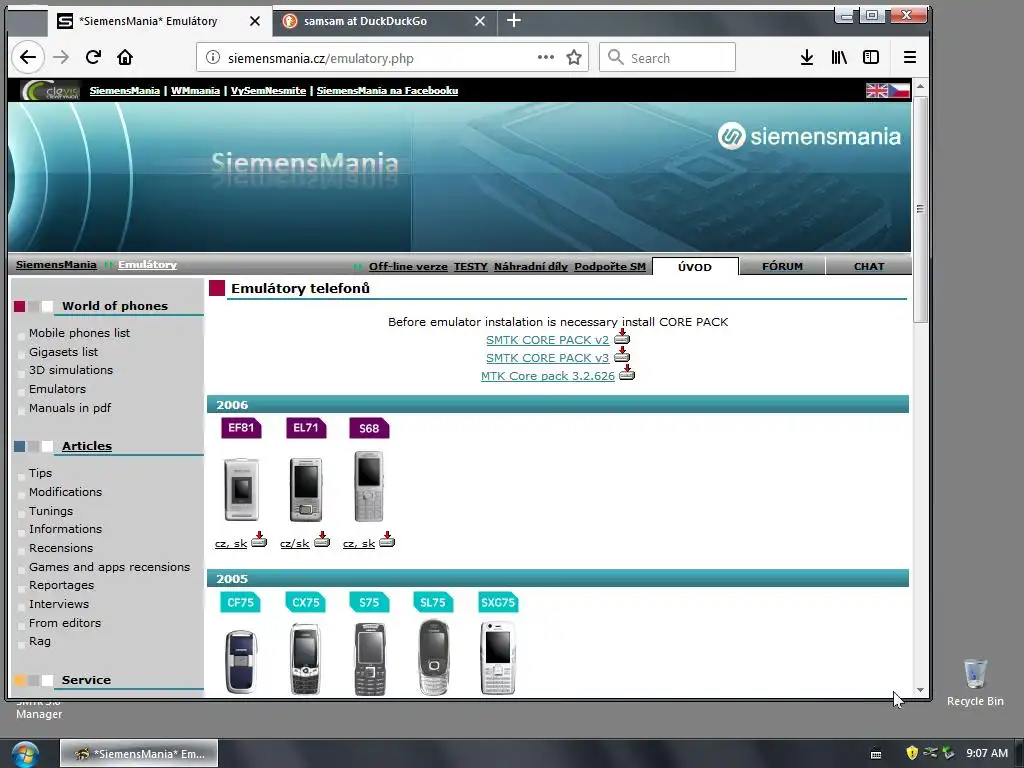Open the FÓRUM tab

point(782,266)
